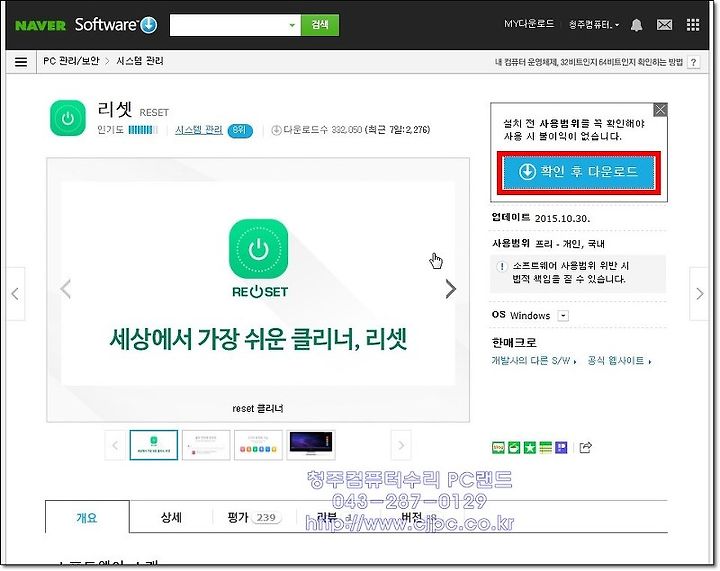This screenshot has height=571, width=720.
Task: Switch to the 상세 tab
Action: click(x=171, y=517)
